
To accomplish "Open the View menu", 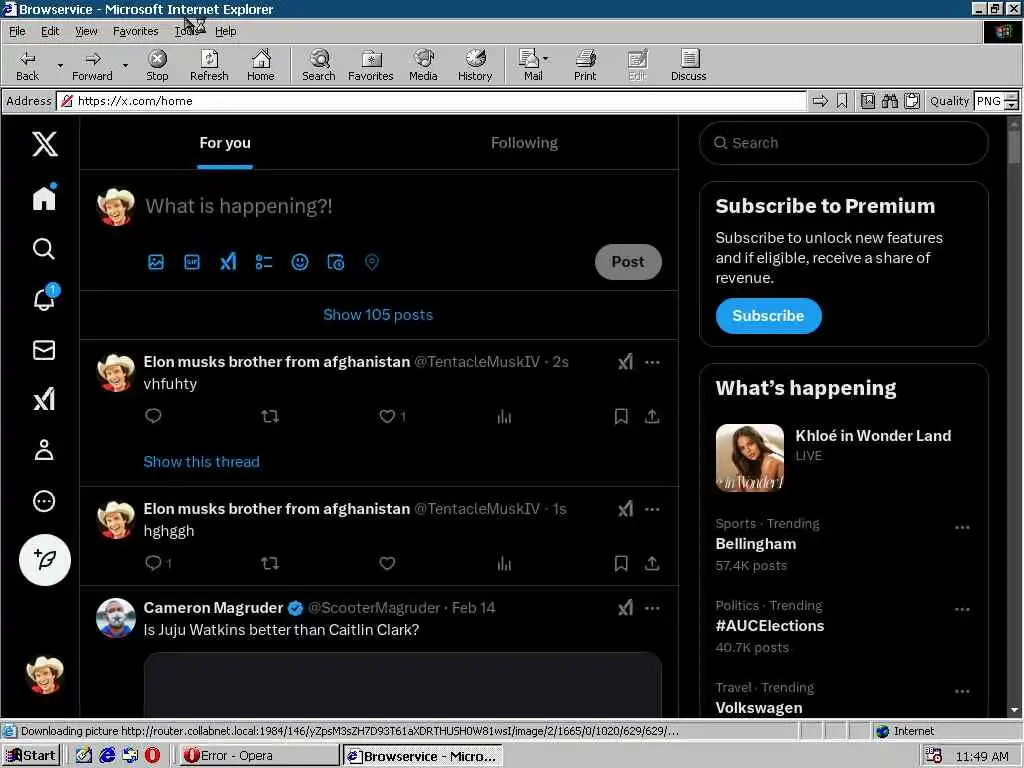I will pyautogui.click(x=86, y=31).
